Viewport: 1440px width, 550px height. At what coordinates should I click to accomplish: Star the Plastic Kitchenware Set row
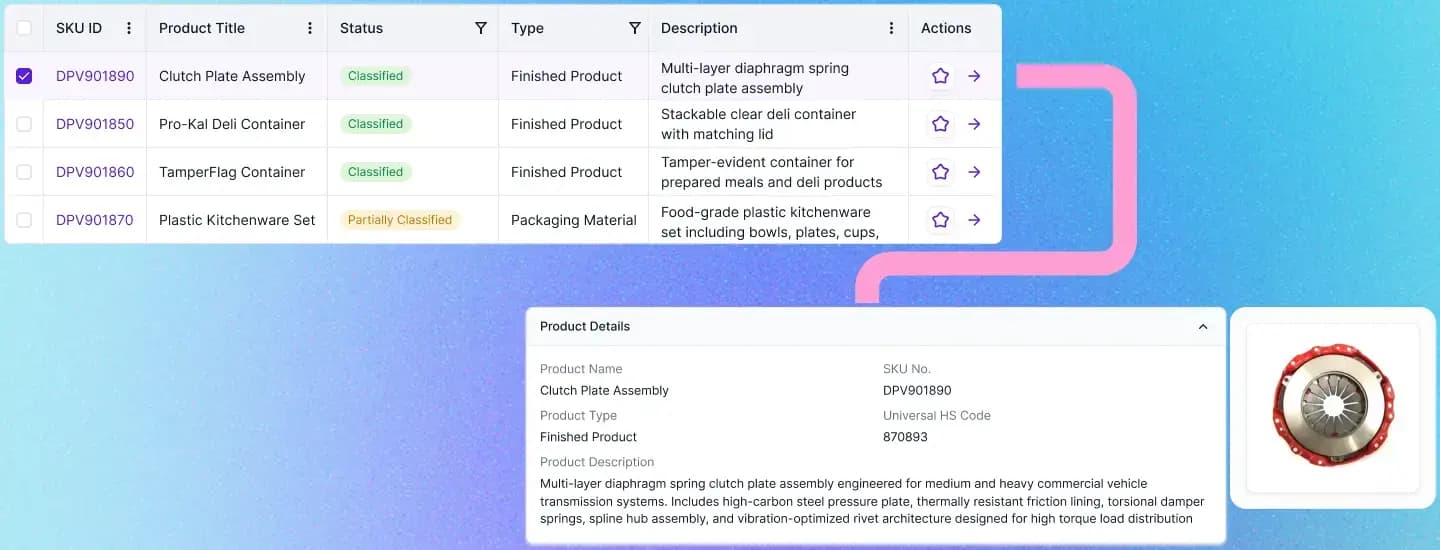940,220
